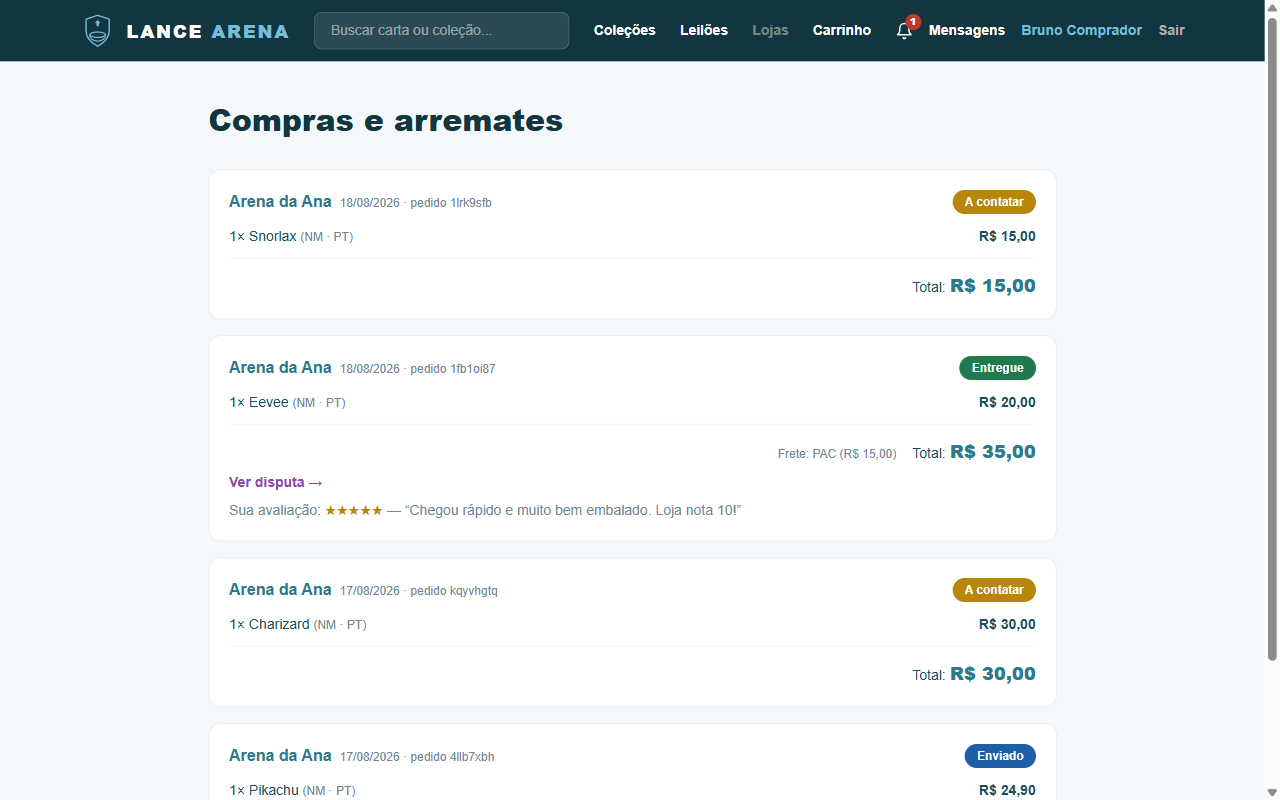Open Arena da Ana store on Pikachu order

pyautogui.click(x=280, y=755)
